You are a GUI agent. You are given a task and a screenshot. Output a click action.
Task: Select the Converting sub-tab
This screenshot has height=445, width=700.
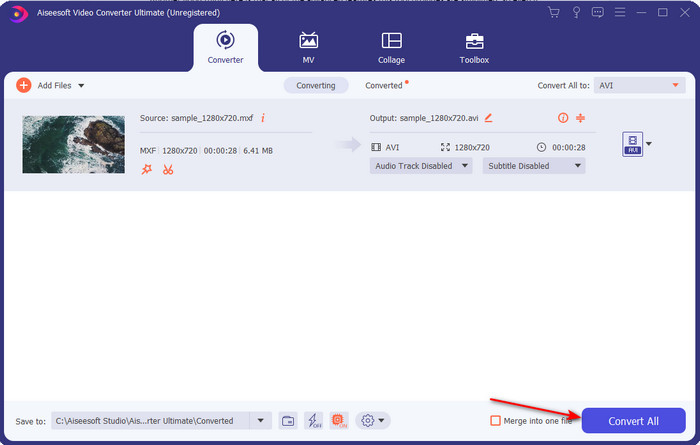[x=316, y=85]
